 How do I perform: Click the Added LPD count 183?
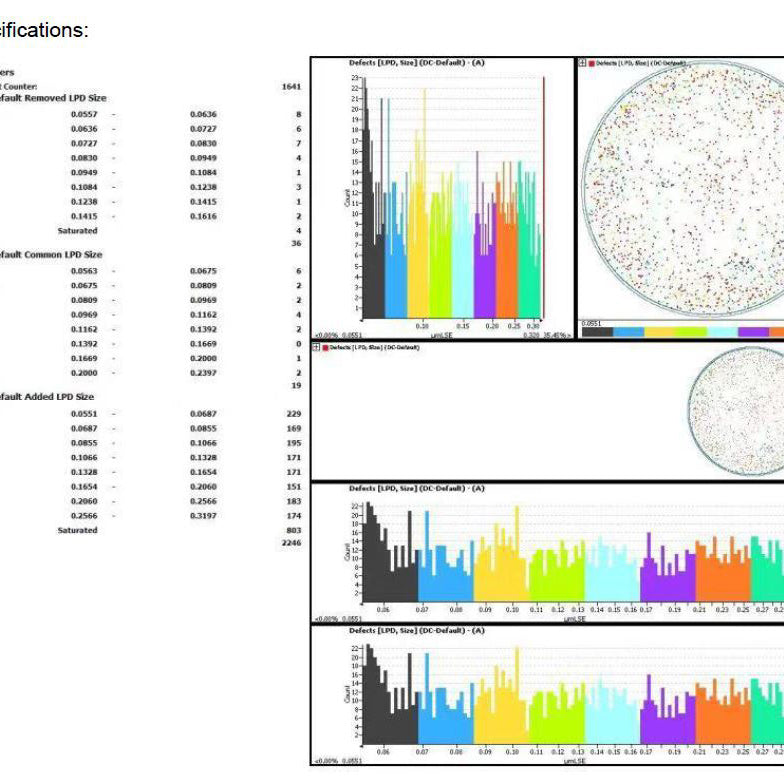pos(294,501)
